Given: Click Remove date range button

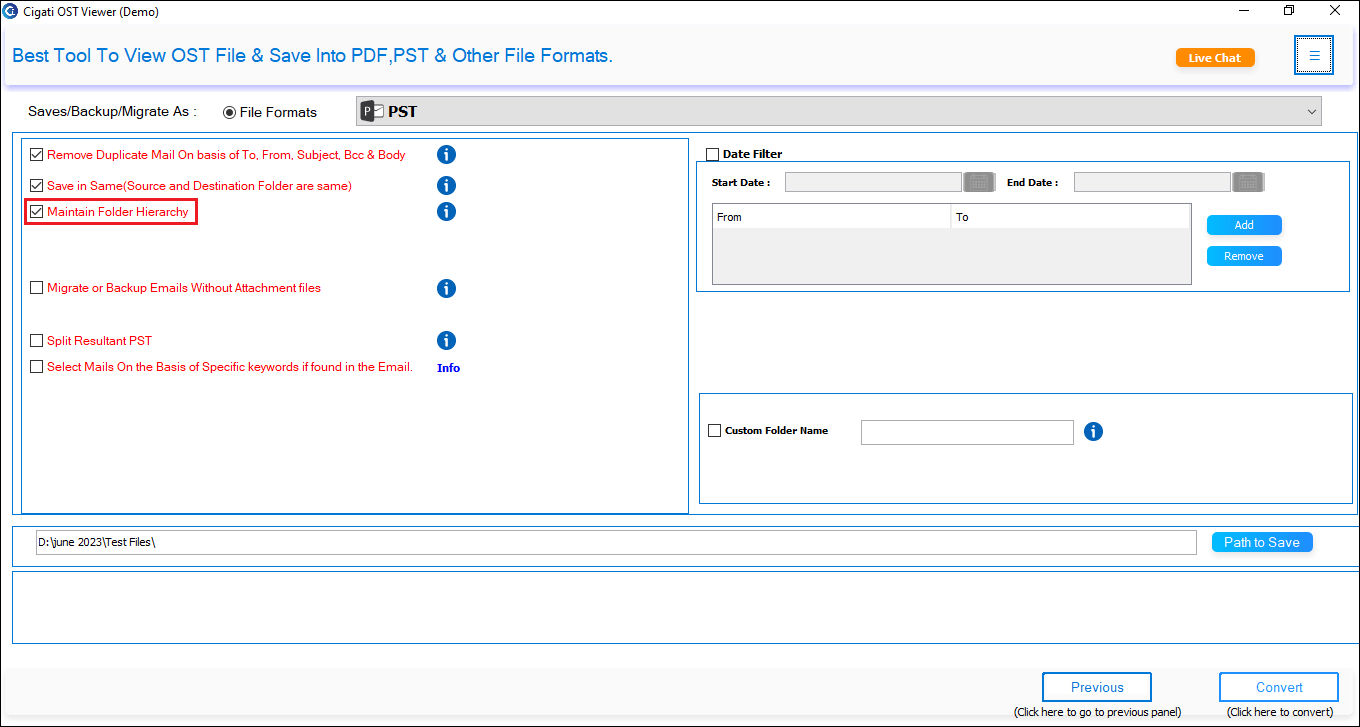Looking at the screenshot, I should click(x=1244, y=256).
